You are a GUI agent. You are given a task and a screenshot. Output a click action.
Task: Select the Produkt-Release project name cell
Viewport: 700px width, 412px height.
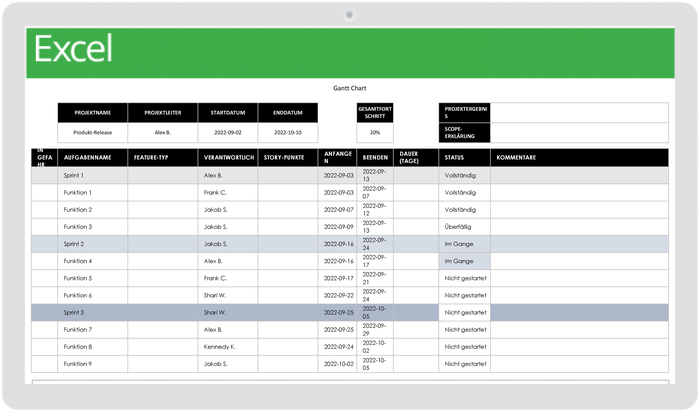tap(93, 133)
